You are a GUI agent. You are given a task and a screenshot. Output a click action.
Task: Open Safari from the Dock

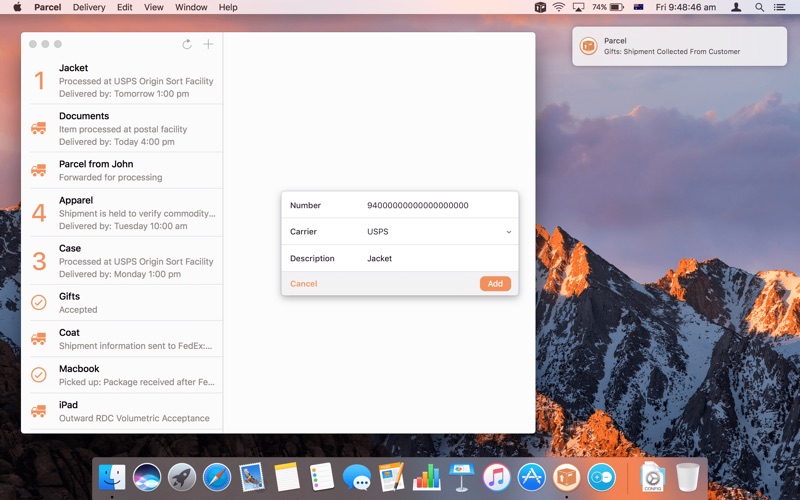click(x=217, y=477)
